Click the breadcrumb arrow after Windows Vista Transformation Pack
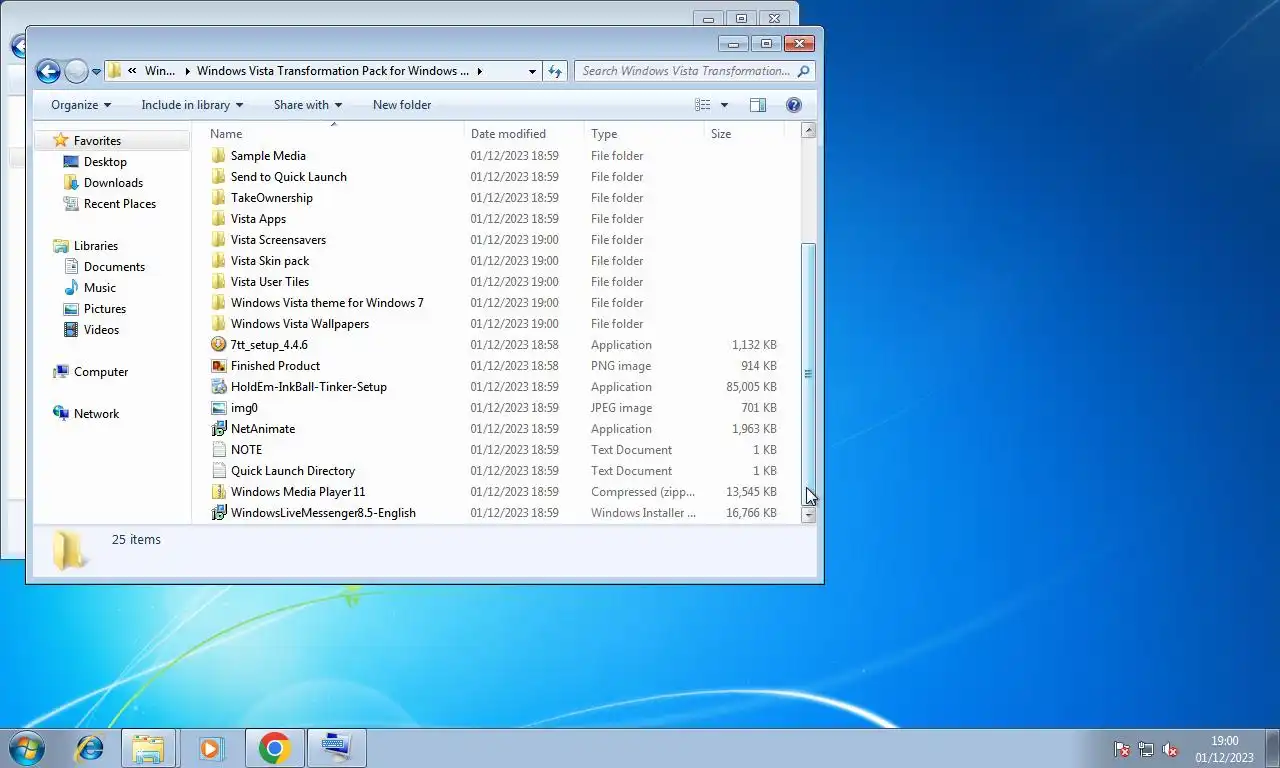1280x768 pixels. tap(480, 71)
